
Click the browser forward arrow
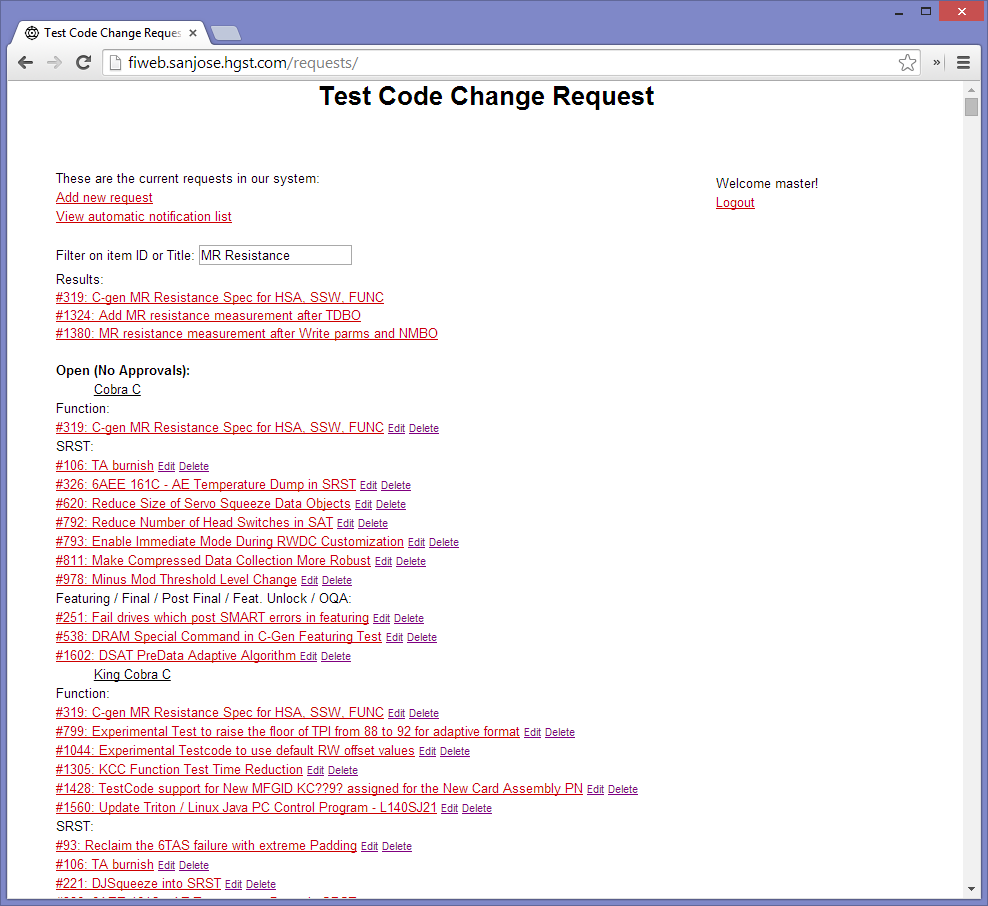tap(55, 62)
